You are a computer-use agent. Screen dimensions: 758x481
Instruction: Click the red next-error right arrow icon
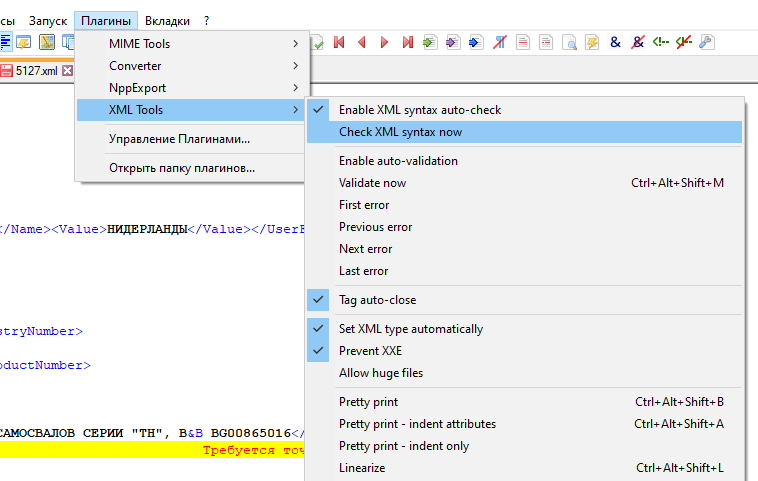[384, 43]
